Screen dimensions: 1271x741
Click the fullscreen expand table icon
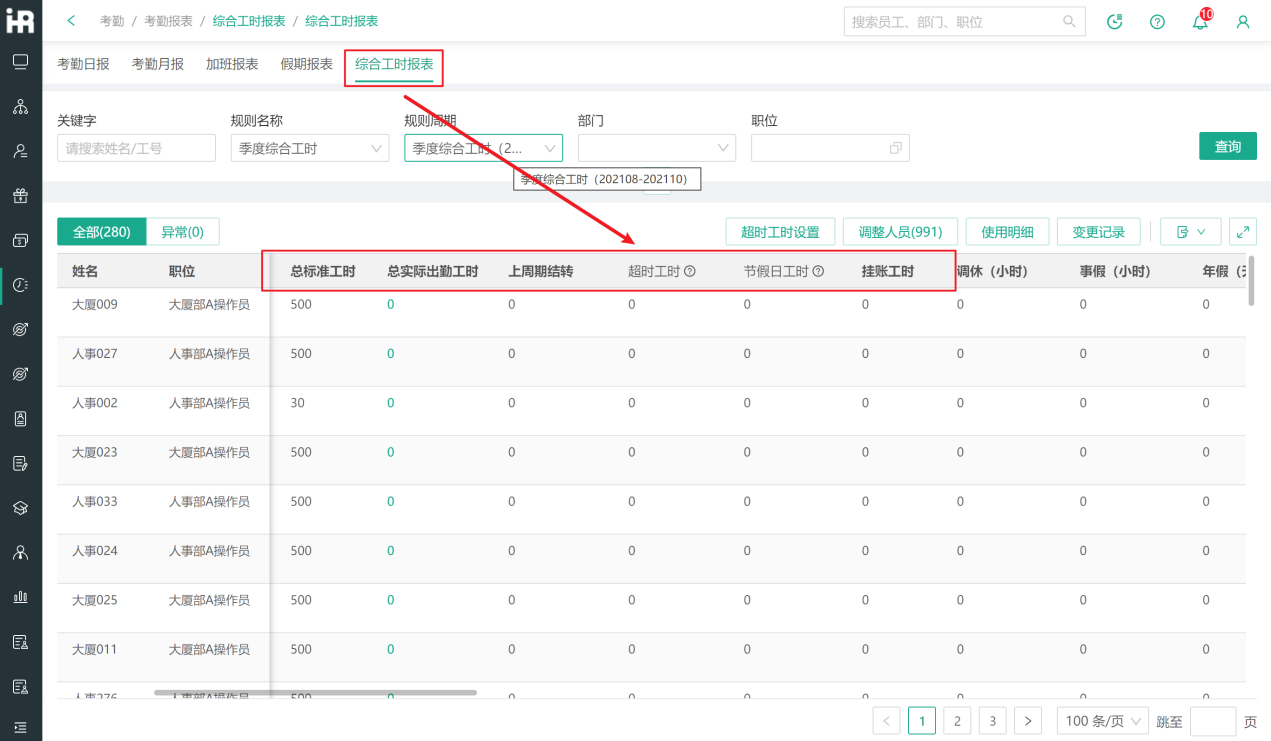tap(1242, 232)
